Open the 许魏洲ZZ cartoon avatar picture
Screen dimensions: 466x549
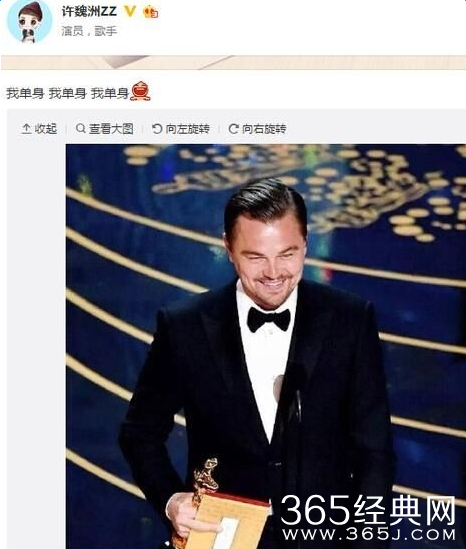[29, 22]
